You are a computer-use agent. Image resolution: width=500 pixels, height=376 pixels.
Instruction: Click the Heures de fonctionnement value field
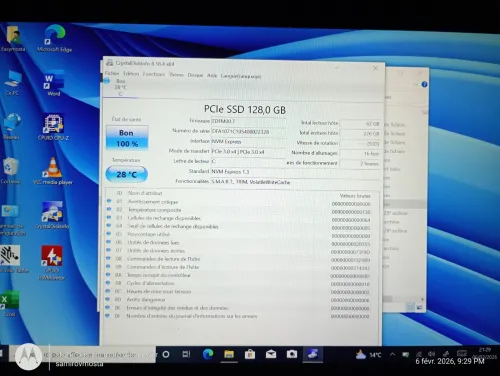pyautogui.click(x=360, y=164)
